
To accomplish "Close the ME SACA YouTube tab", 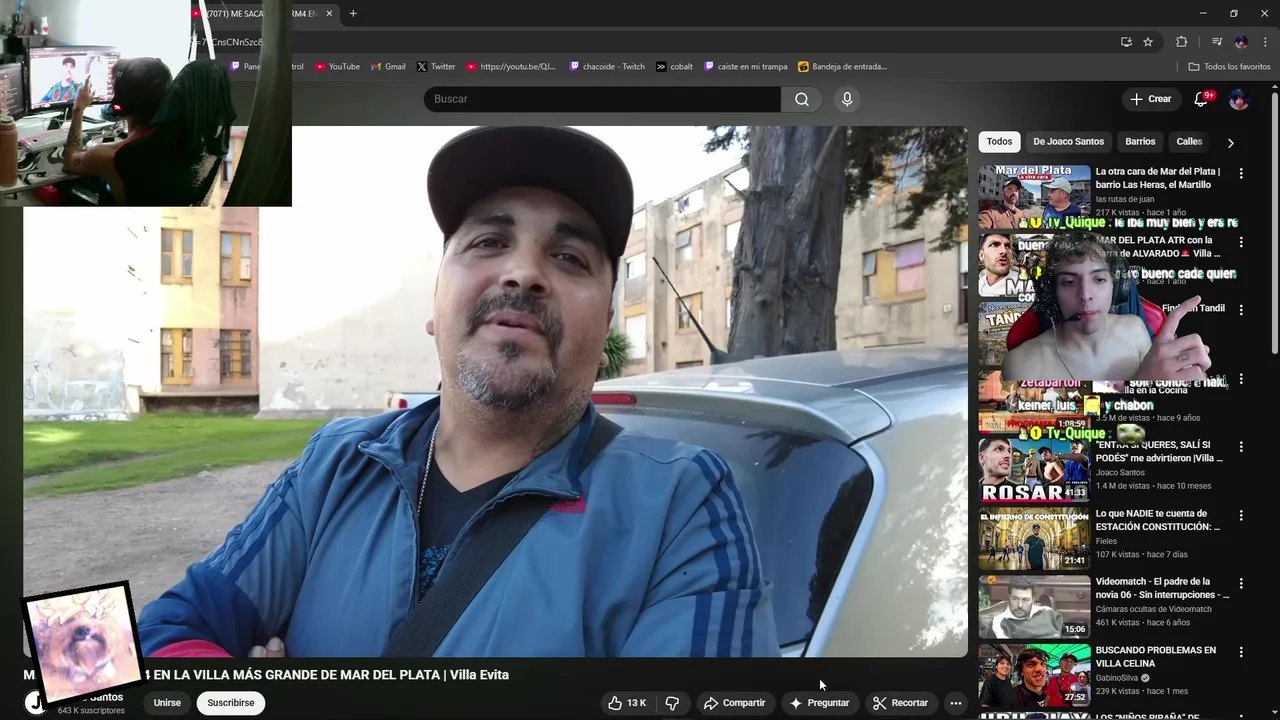I will pos(328,13).
